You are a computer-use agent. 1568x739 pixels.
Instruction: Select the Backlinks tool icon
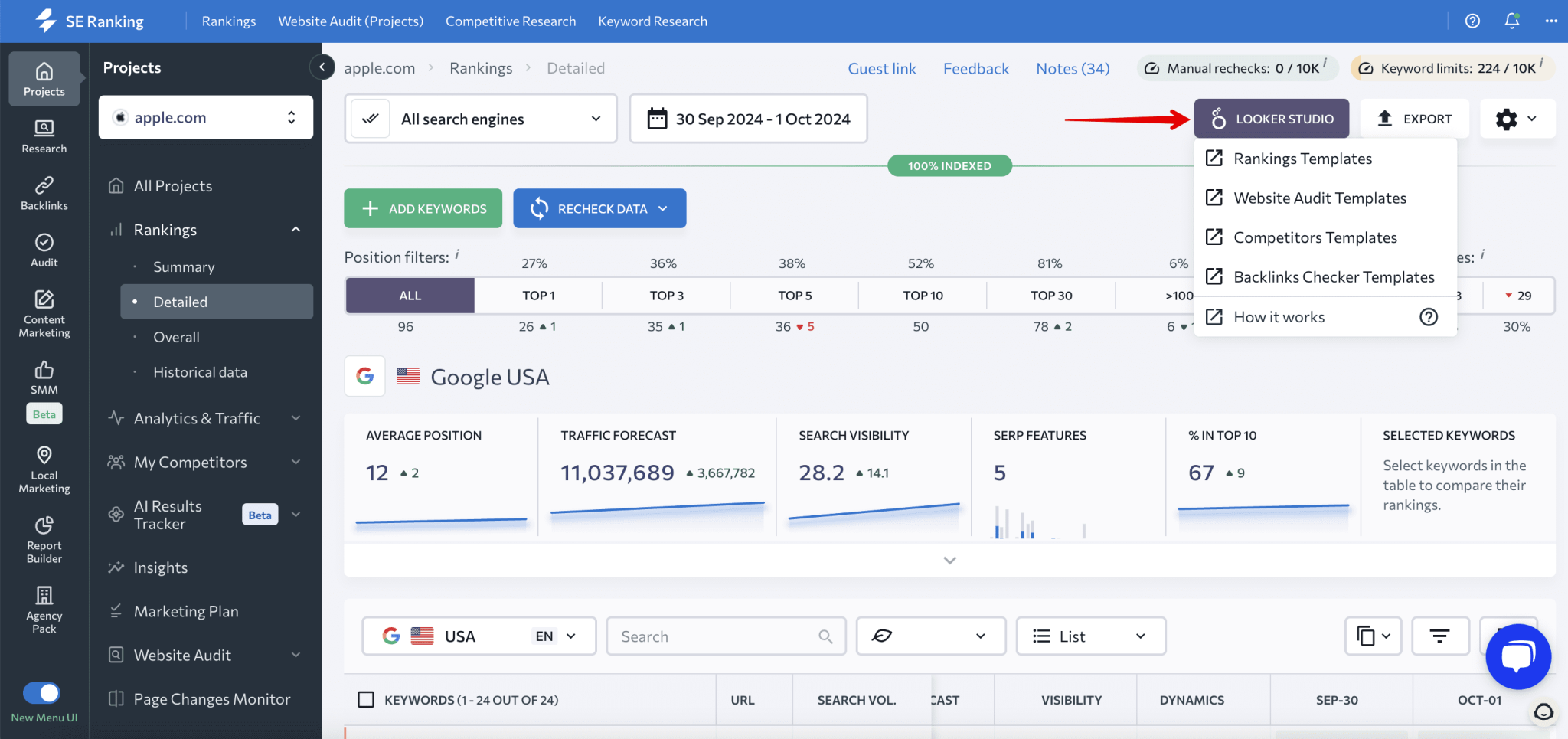point(44,192)
